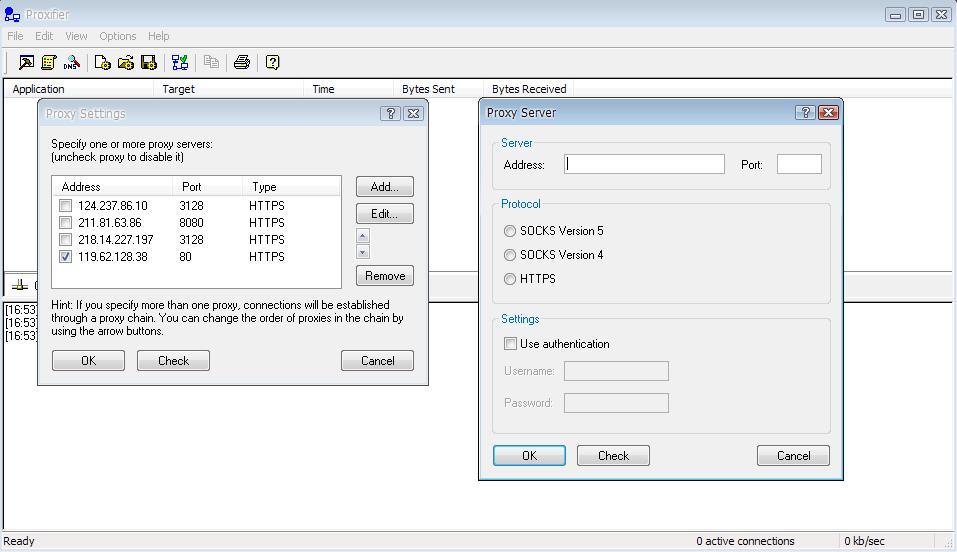Click OK in Proxy Settings dialog
The image size is (957, 552).
[88, 360]
